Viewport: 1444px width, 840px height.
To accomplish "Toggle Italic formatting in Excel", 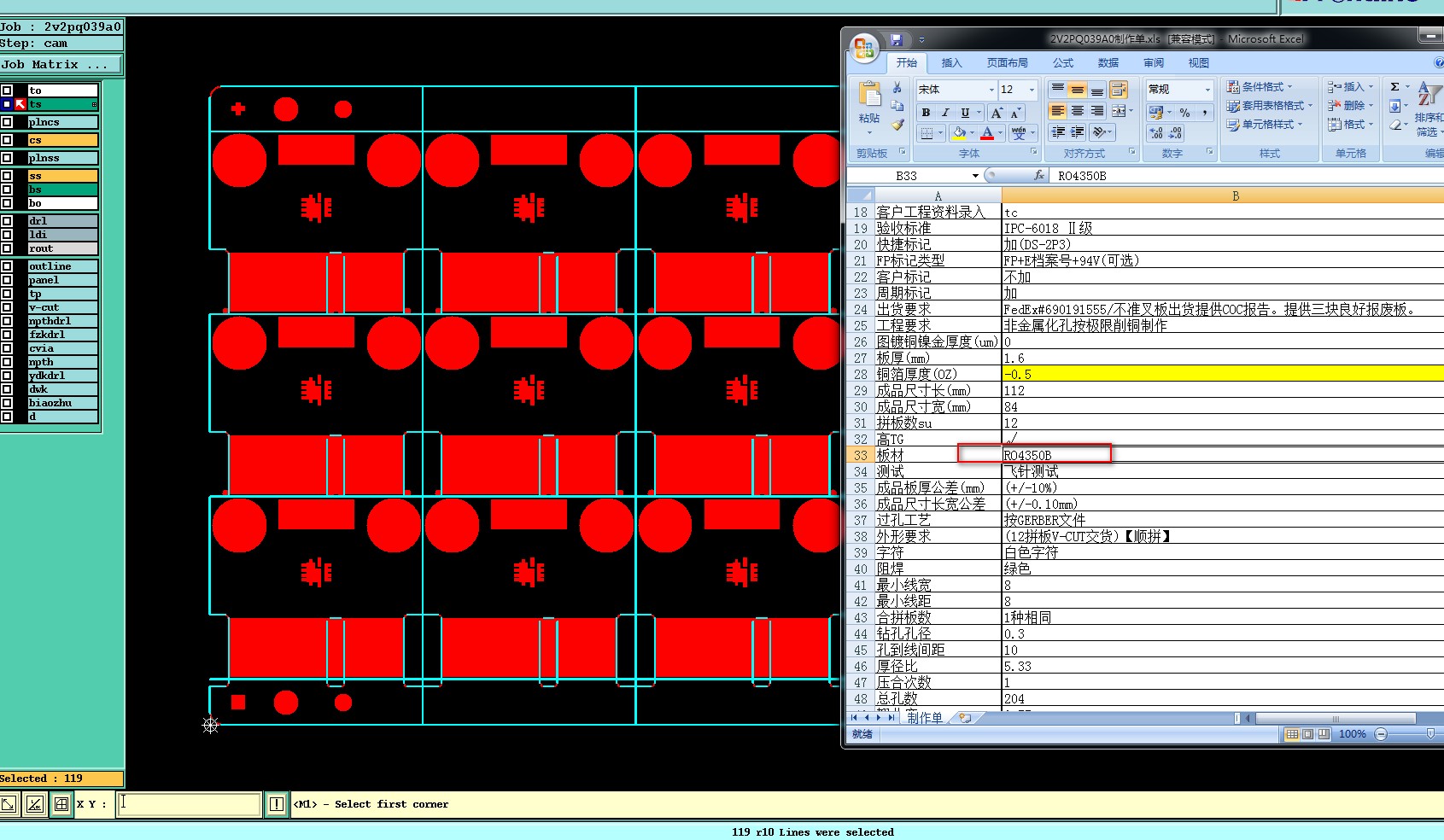I will click(945, 113).
